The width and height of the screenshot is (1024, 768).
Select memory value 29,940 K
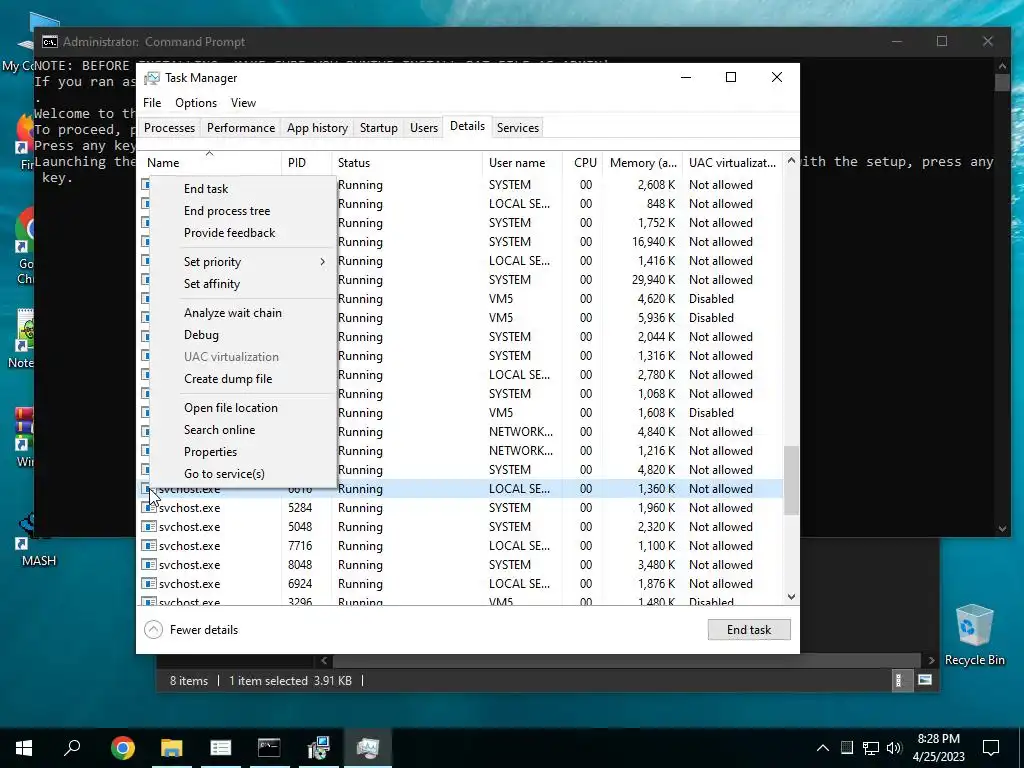pos(653,280)
